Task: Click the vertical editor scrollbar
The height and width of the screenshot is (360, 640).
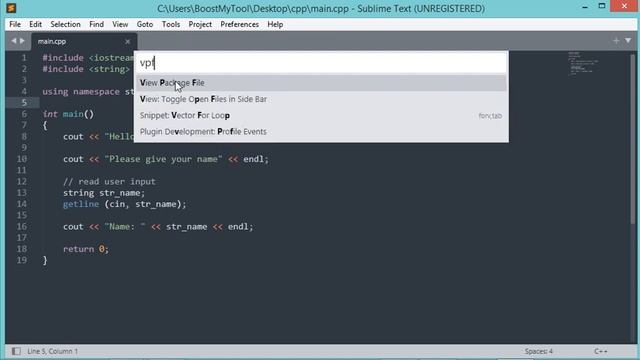Action: click(633, 139)
